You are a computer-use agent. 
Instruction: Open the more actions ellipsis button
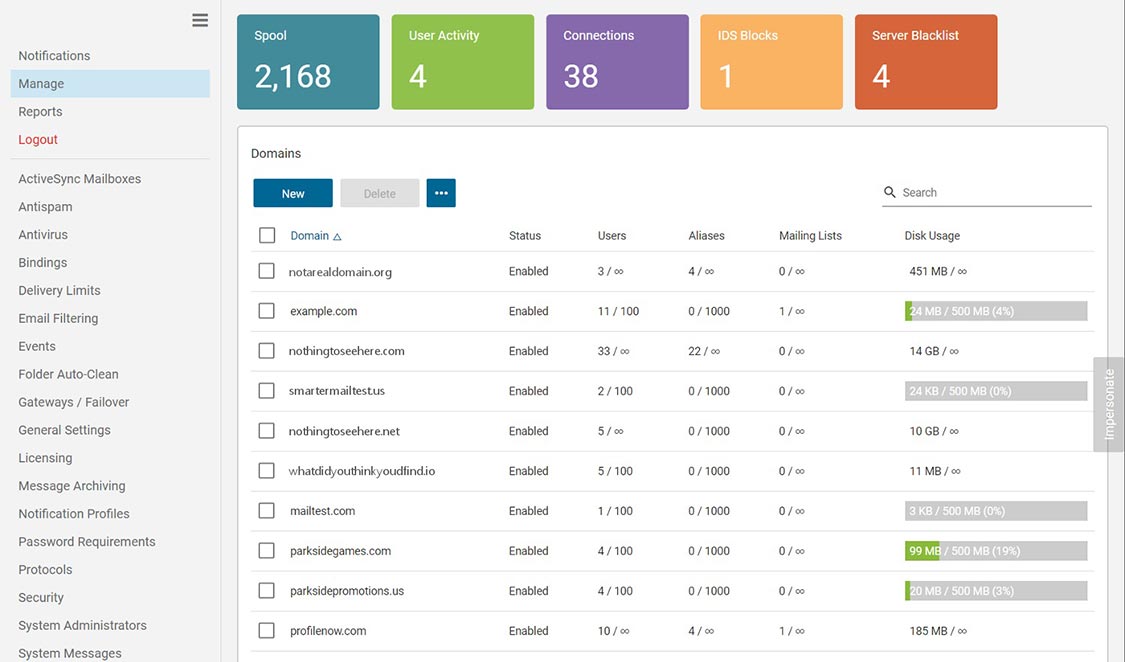(441, 193)
